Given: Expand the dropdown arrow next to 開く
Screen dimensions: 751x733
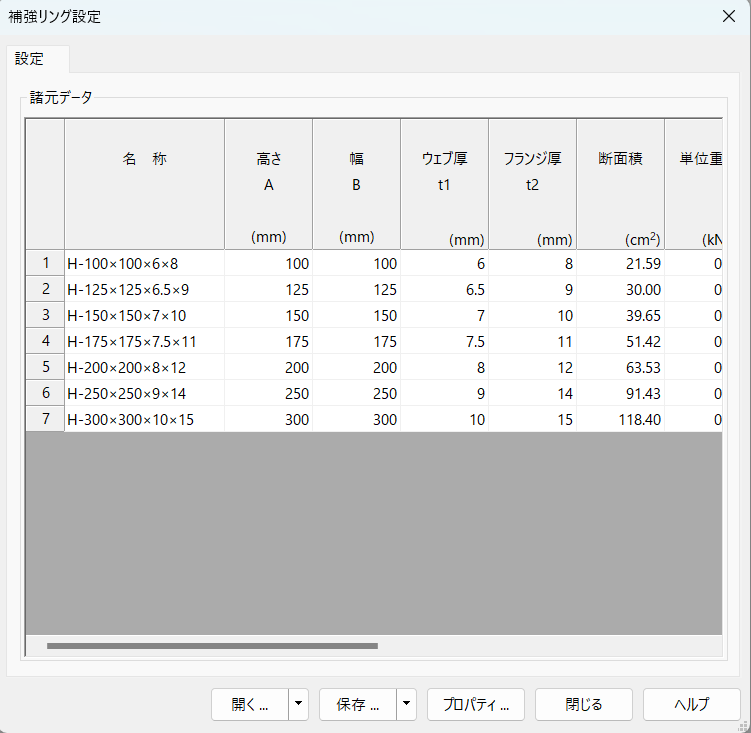Looking at the screenshot, I should (298, 704).
